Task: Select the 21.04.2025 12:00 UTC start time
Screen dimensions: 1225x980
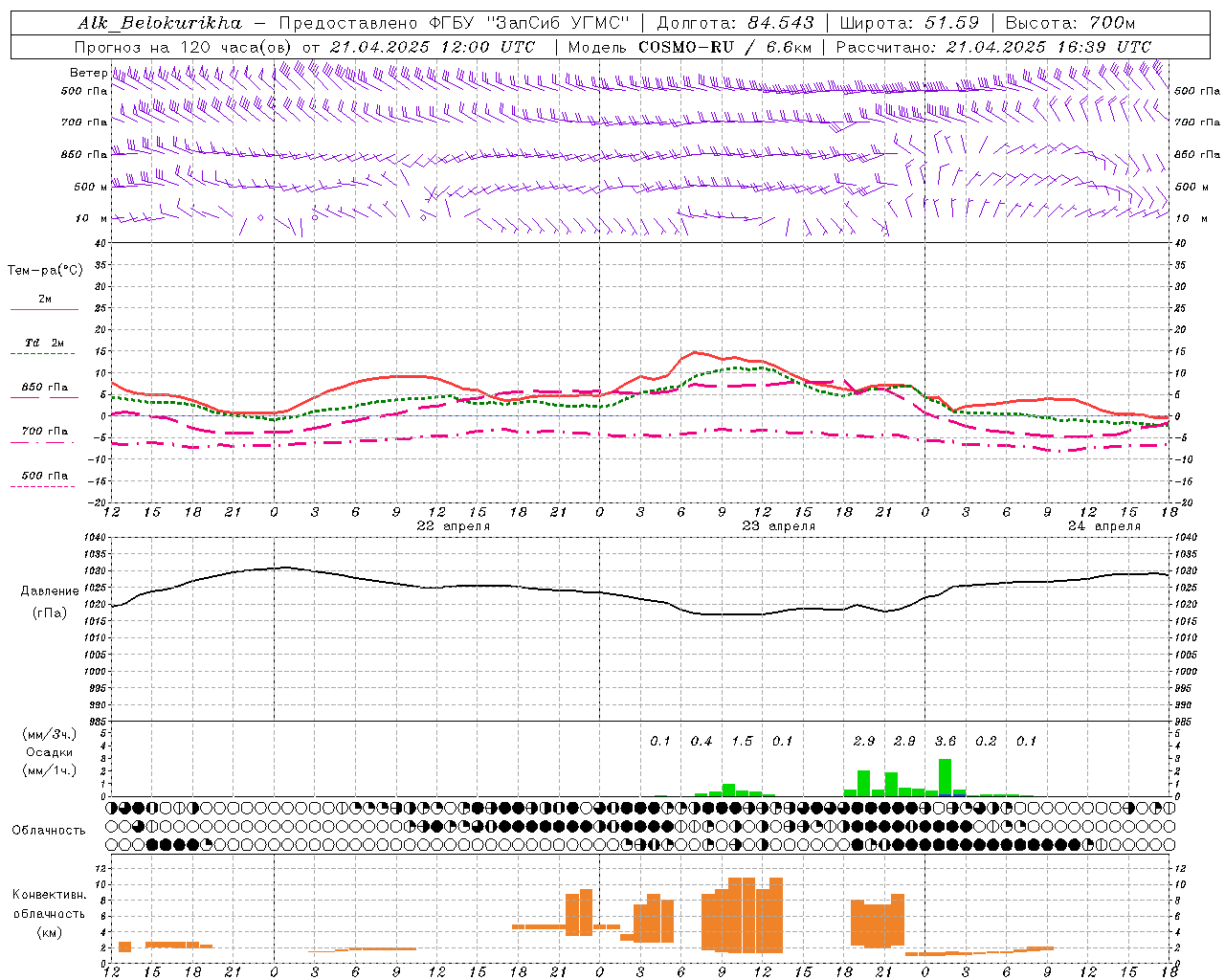Action: [433, 47]
